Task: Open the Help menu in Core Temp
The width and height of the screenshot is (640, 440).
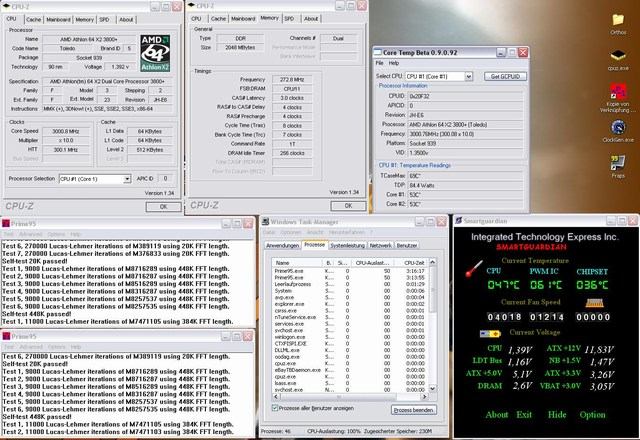Action: pos(393,63)
